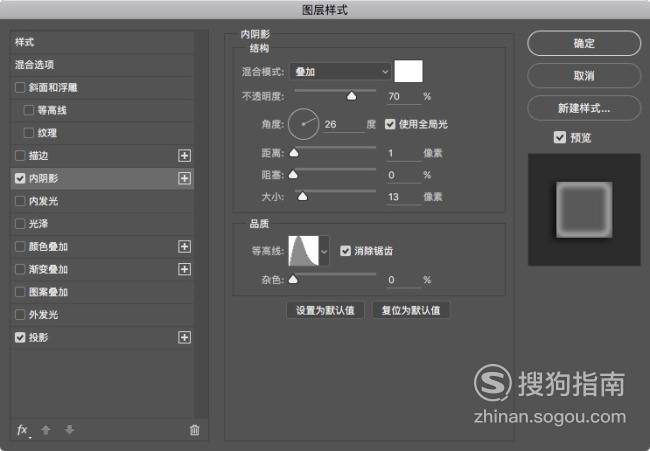The width and height of the screenshot is (650, 451).
Task: Toggle the 预览 checkbox
Action: [560, 137]
